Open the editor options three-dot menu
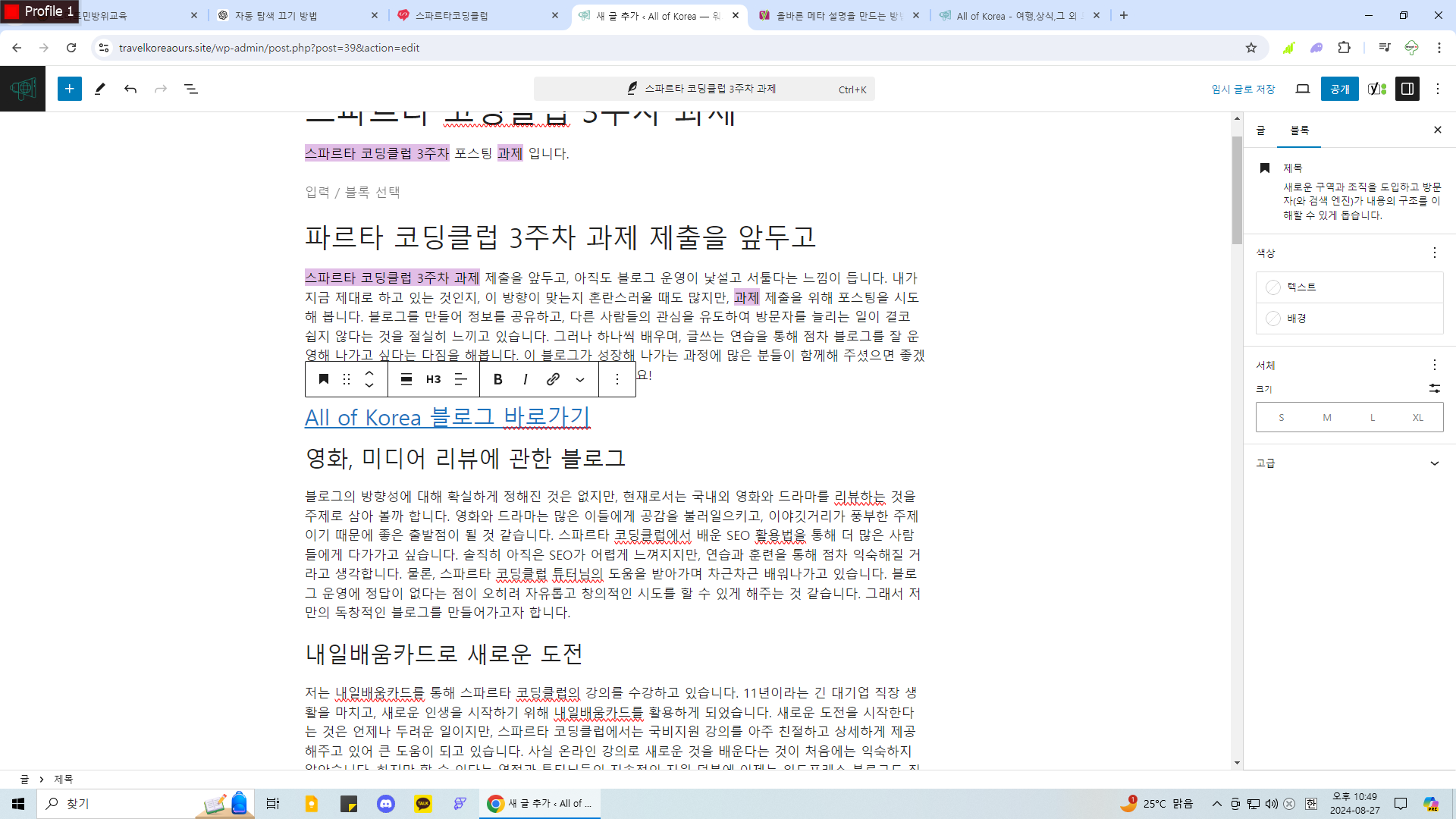Viewport: 1456px width, 819px height. [x=1438, y=89]
